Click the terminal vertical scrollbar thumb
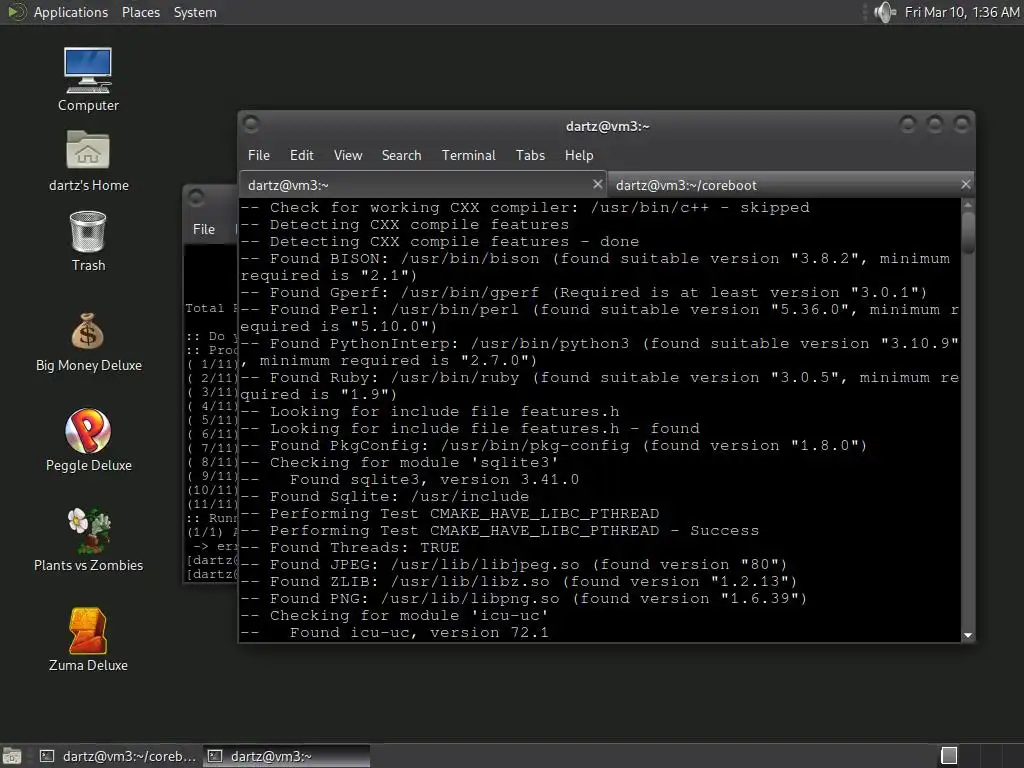The width and height of the screenshot is (1024, 768). click(968, 232)
